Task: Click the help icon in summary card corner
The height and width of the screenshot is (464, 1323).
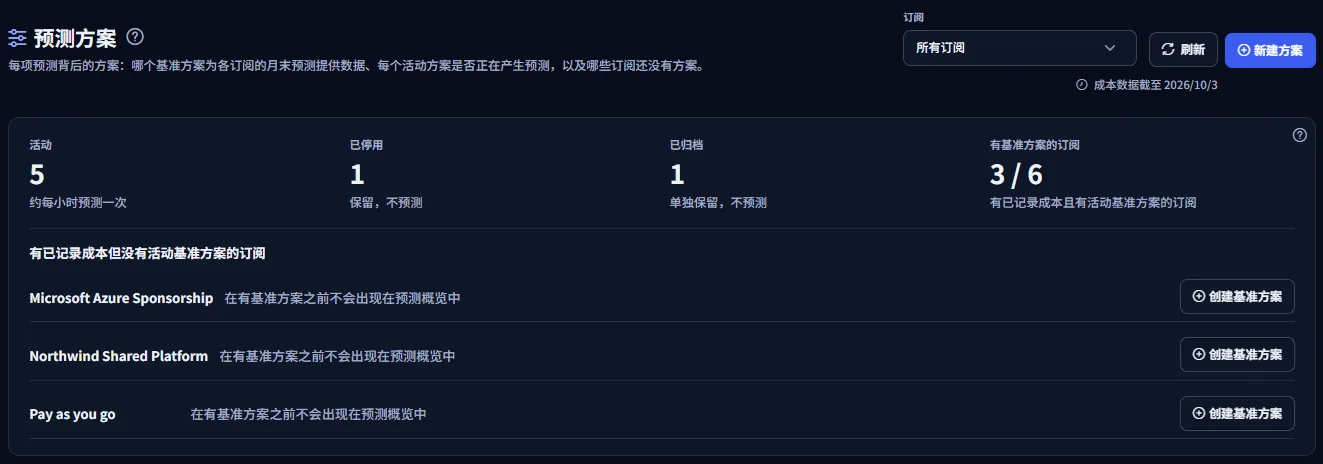Action: click(1300, 135)
